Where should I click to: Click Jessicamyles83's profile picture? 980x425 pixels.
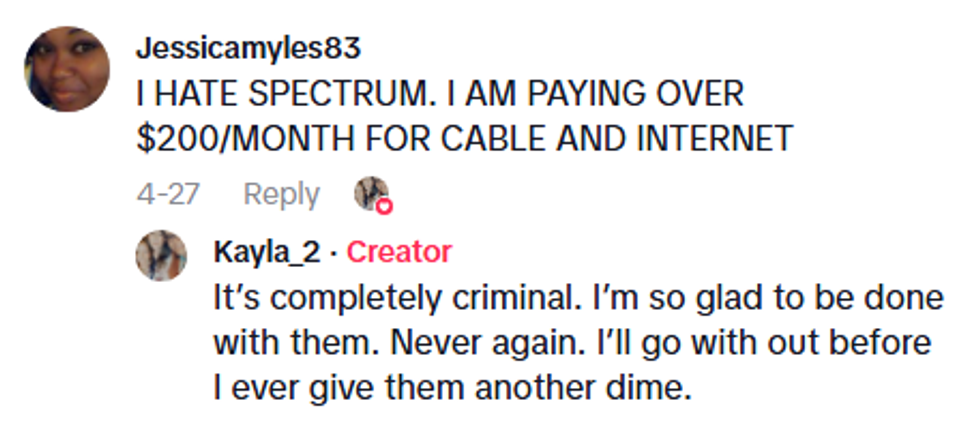pyautogui.click(x=66, y=69)
